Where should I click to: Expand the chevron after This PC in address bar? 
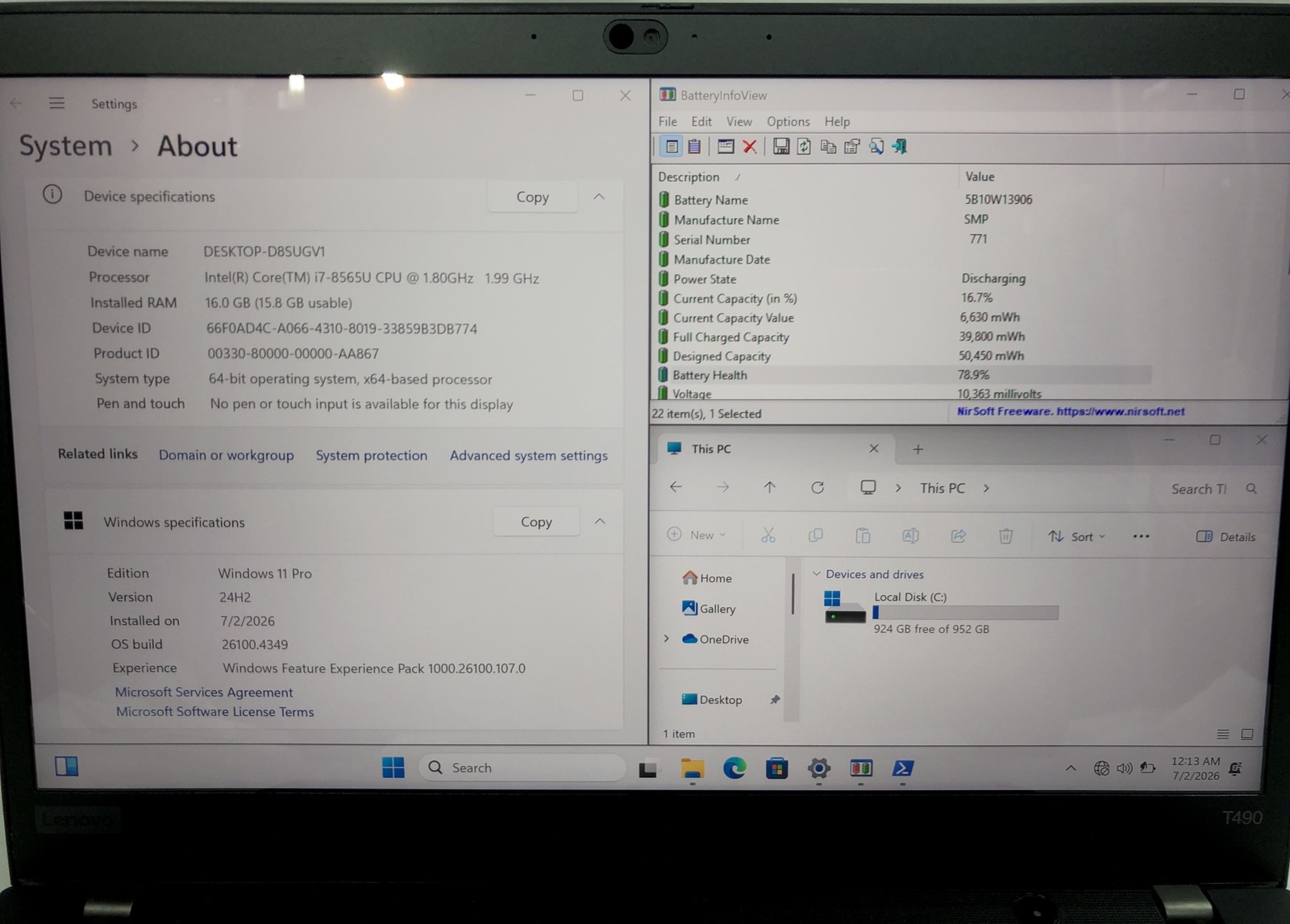coord(986,488)
